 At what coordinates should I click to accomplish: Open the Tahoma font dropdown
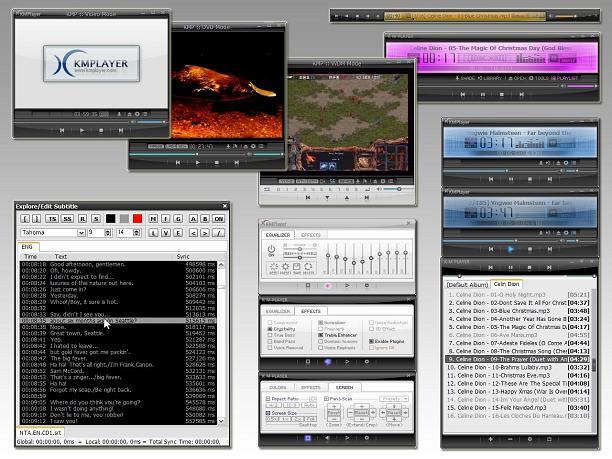tap(80, 232)
